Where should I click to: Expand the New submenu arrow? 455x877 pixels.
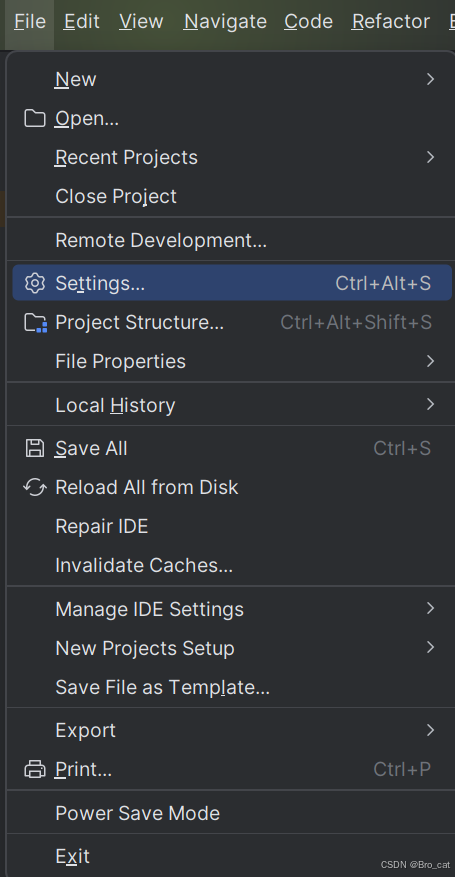(x=430, y=79)
